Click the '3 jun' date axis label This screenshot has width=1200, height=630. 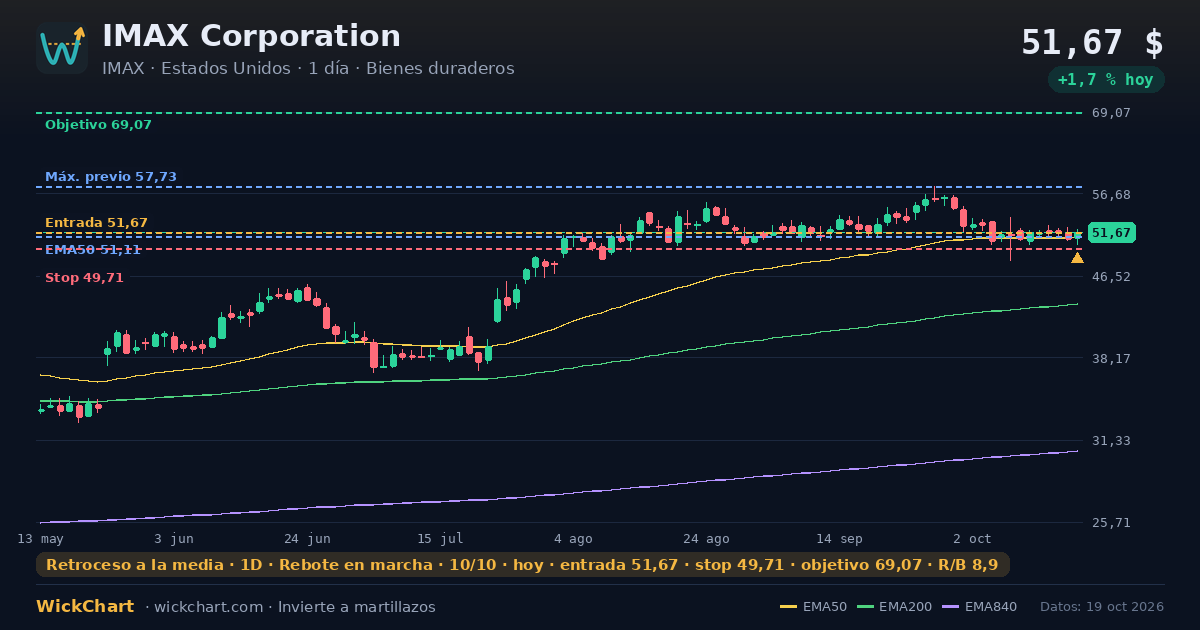[x=174, y=538]
